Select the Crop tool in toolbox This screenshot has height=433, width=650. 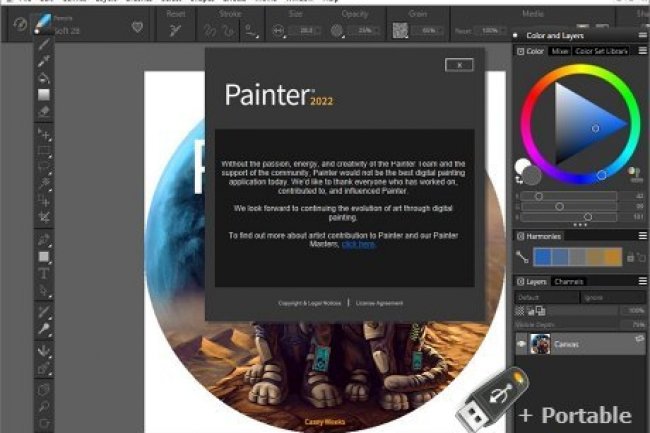44,216
